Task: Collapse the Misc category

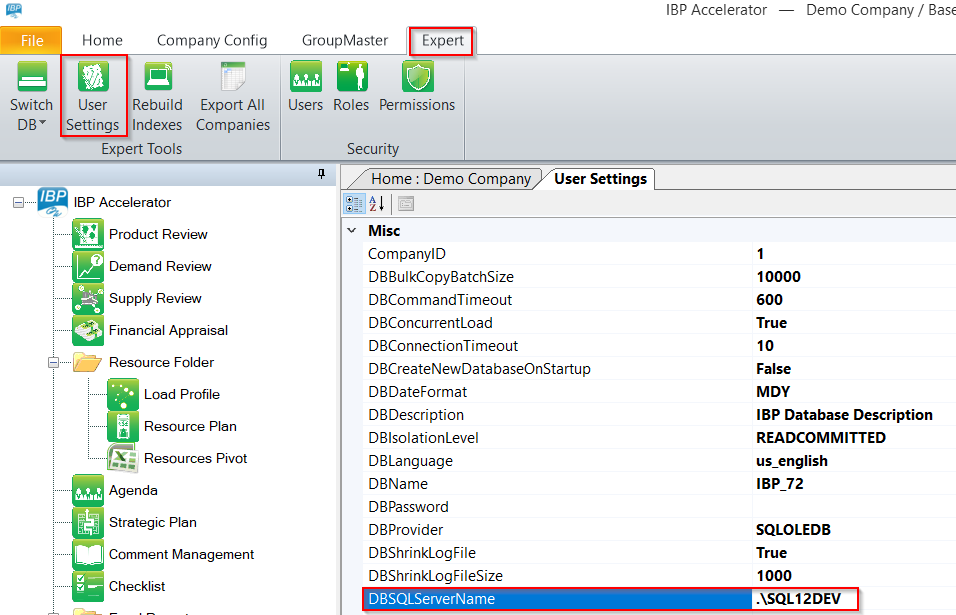Action: pos(352,230)
